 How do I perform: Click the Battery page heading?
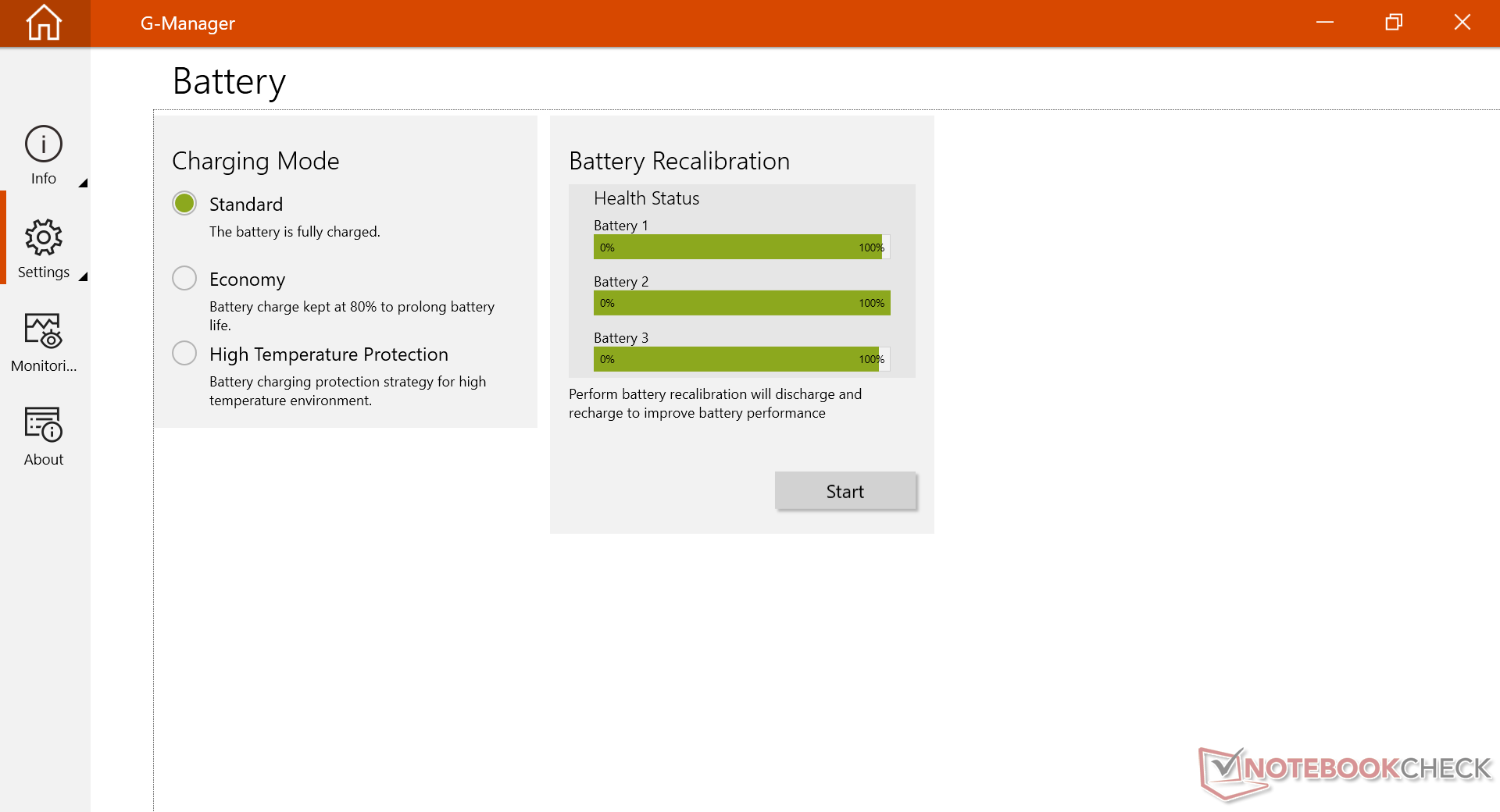[230, 82]
